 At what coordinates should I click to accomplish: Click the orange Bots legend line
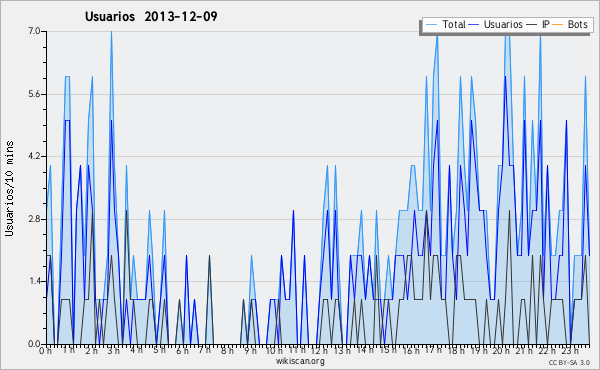[x=558, y=25]
